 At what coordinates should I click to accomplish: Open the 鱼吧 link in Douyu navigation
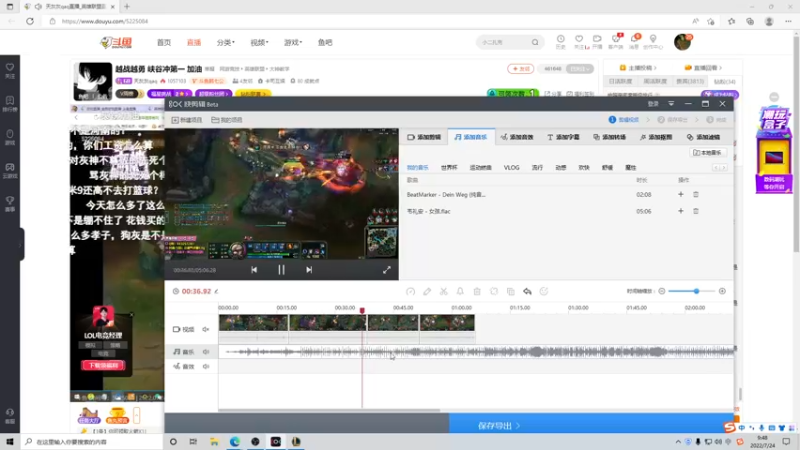325,42
